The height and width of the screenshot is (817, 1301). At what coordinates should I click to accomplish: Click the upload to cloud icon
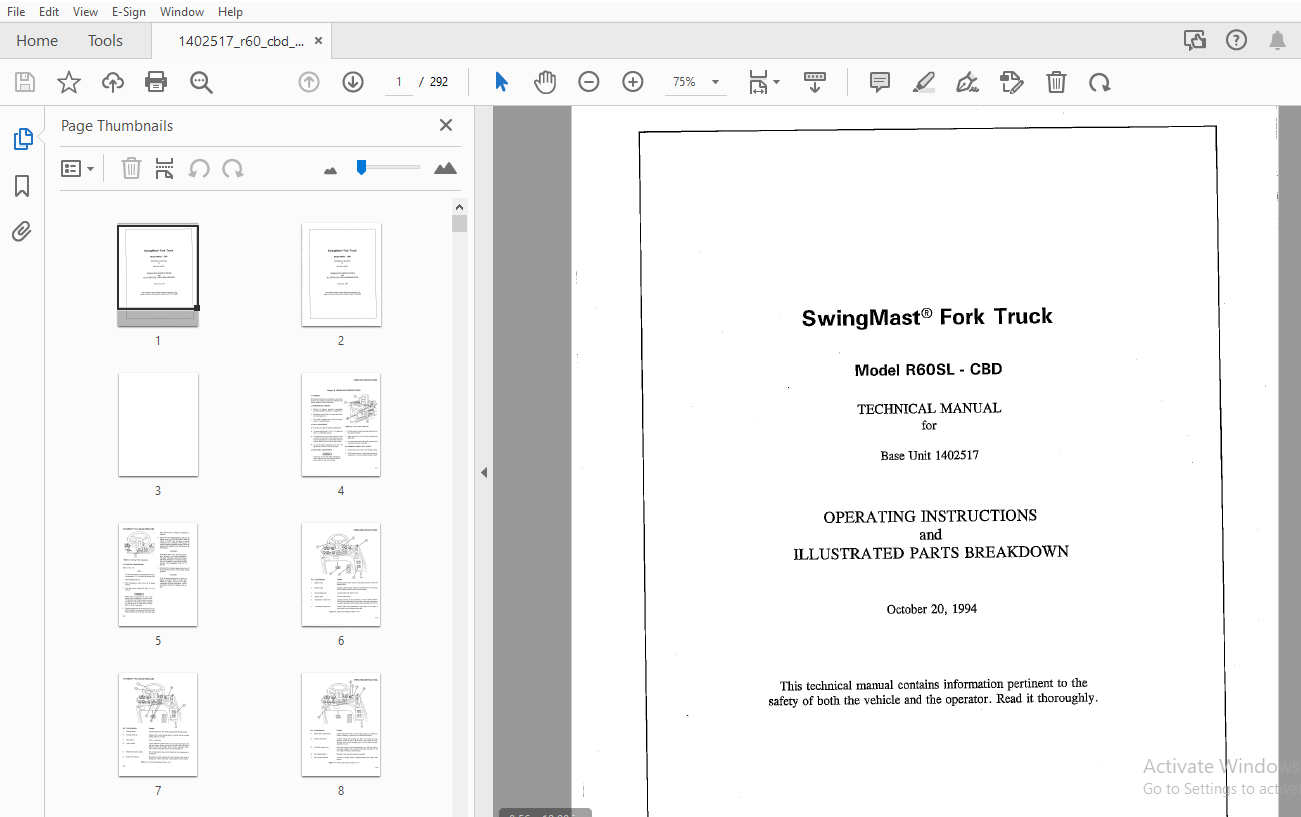(113, 82)
